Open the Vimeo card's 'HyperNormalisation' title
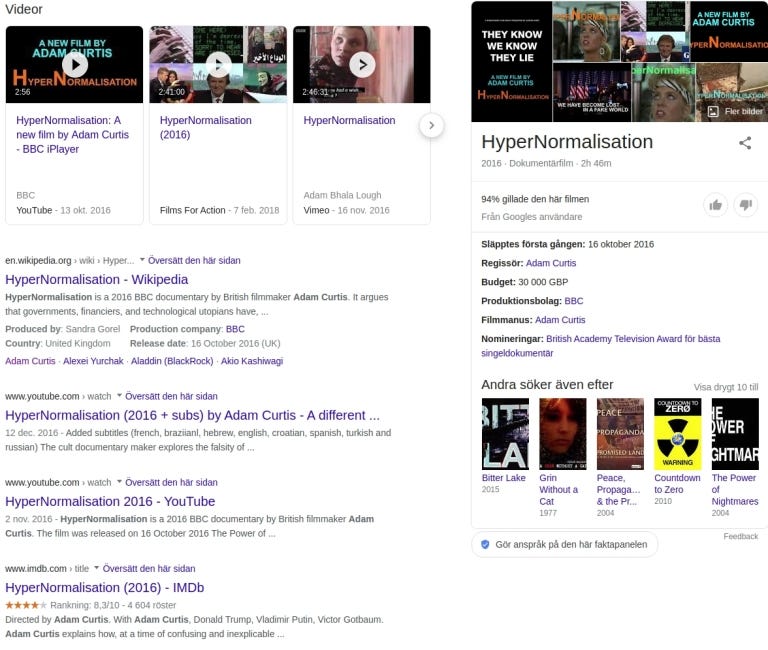 pyautogui.click(x=349, y=120)
